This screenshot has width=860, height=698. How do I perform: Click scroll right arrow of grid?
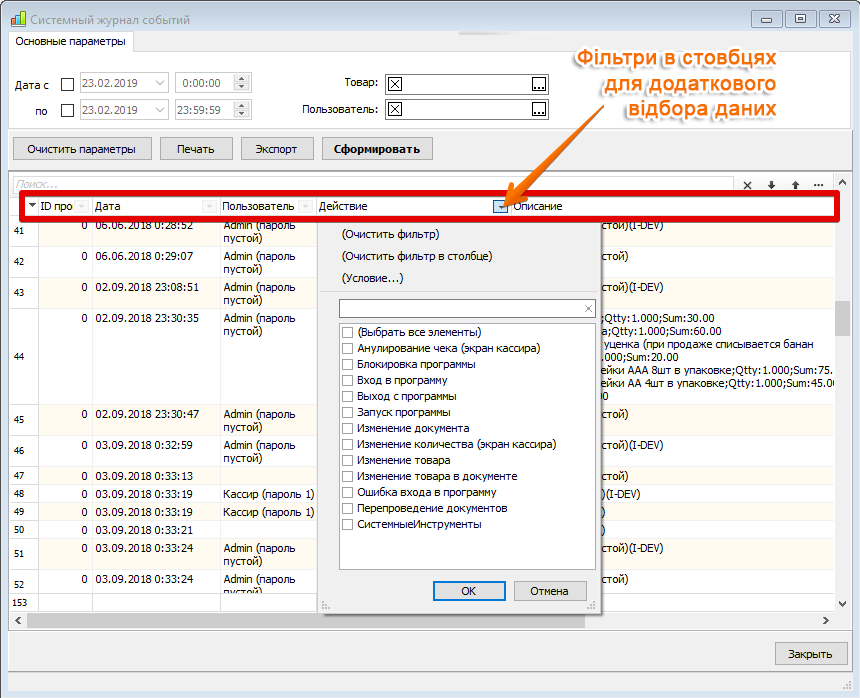(825, 621)
